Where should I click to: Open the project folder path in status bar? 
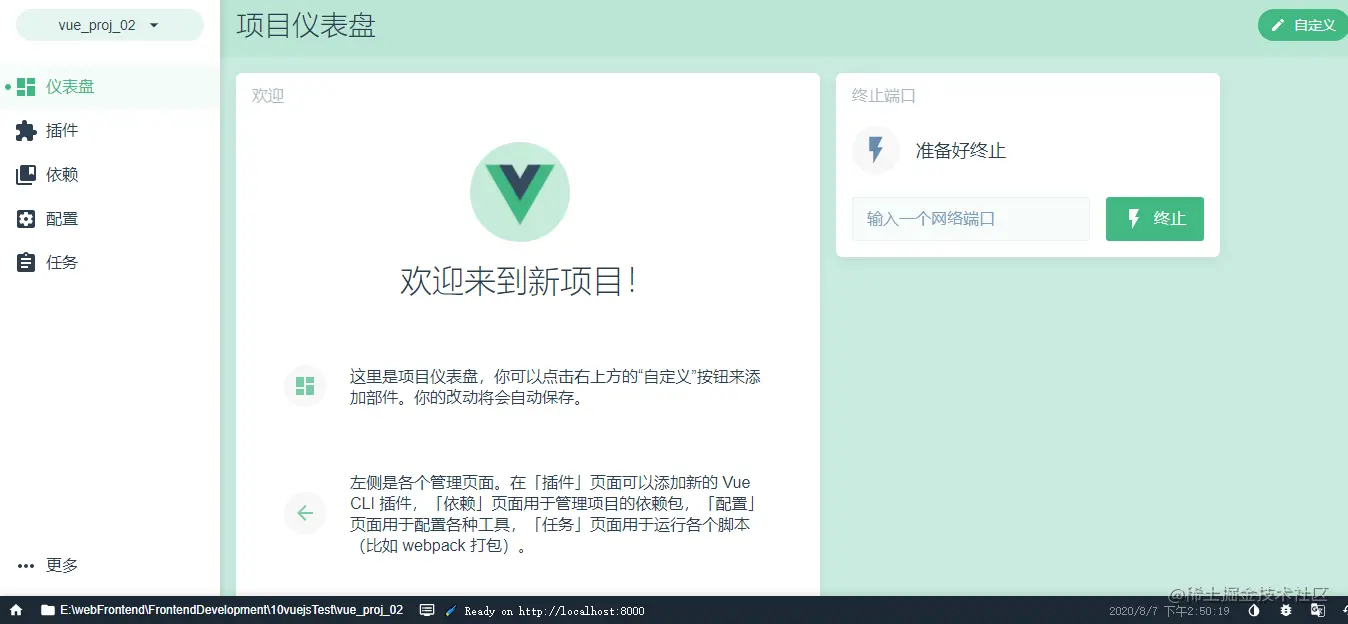(221, 610)
